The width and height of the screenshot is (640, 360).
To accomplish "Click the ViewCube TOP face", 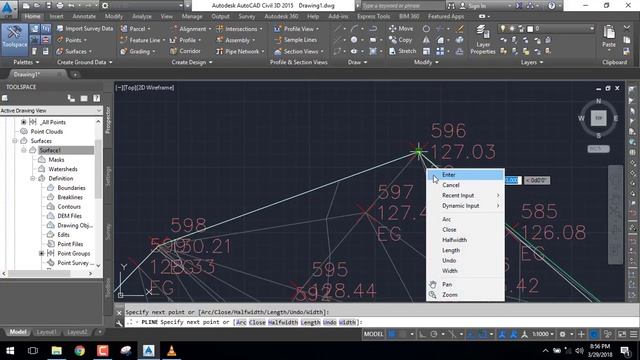I will 598,118.
